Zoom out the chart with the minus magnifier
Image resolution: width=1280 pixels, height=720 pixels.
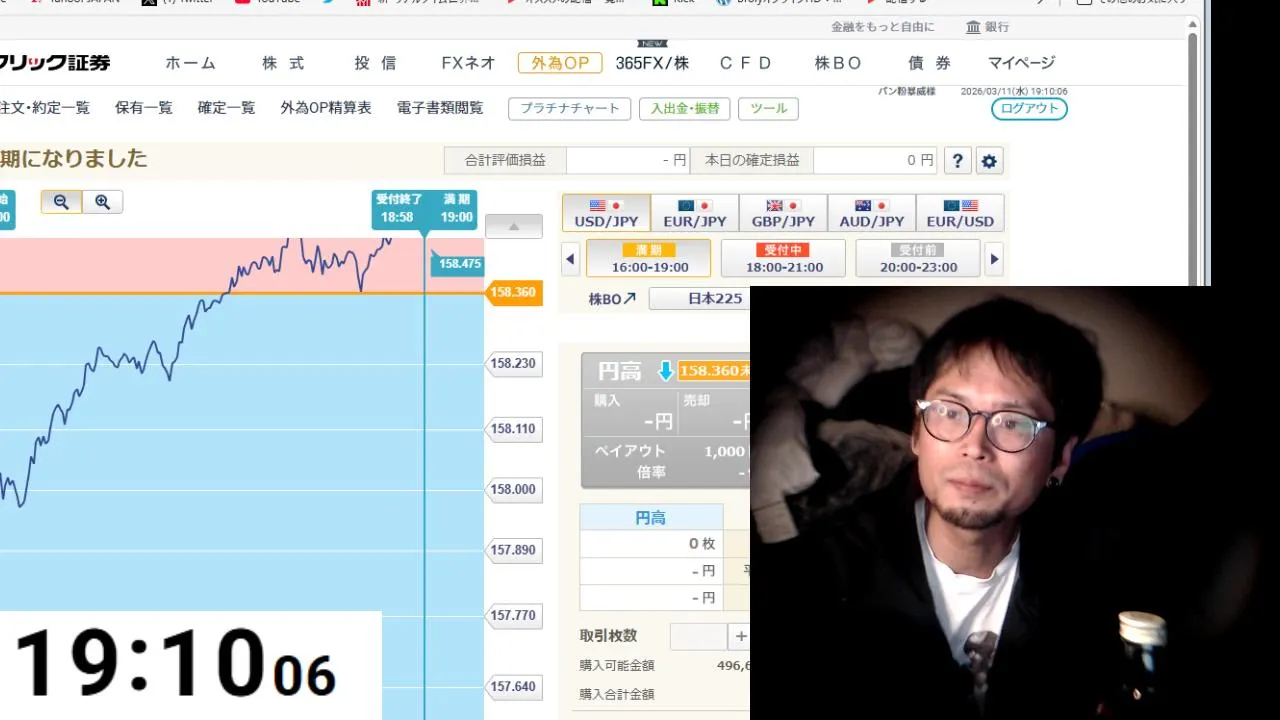[x=61, y=202]
